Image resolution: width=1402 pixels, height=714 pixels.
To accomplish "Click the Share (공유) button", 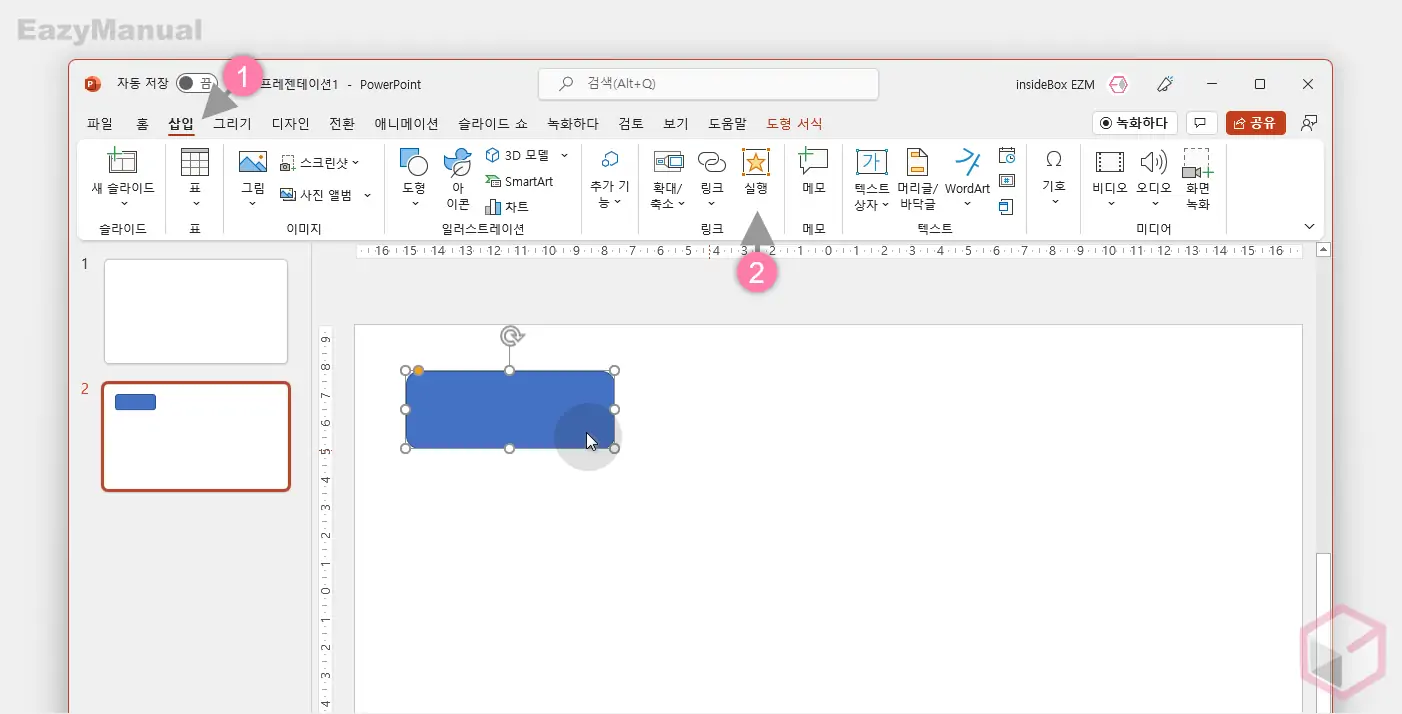I will click(x=1255, y=123).
